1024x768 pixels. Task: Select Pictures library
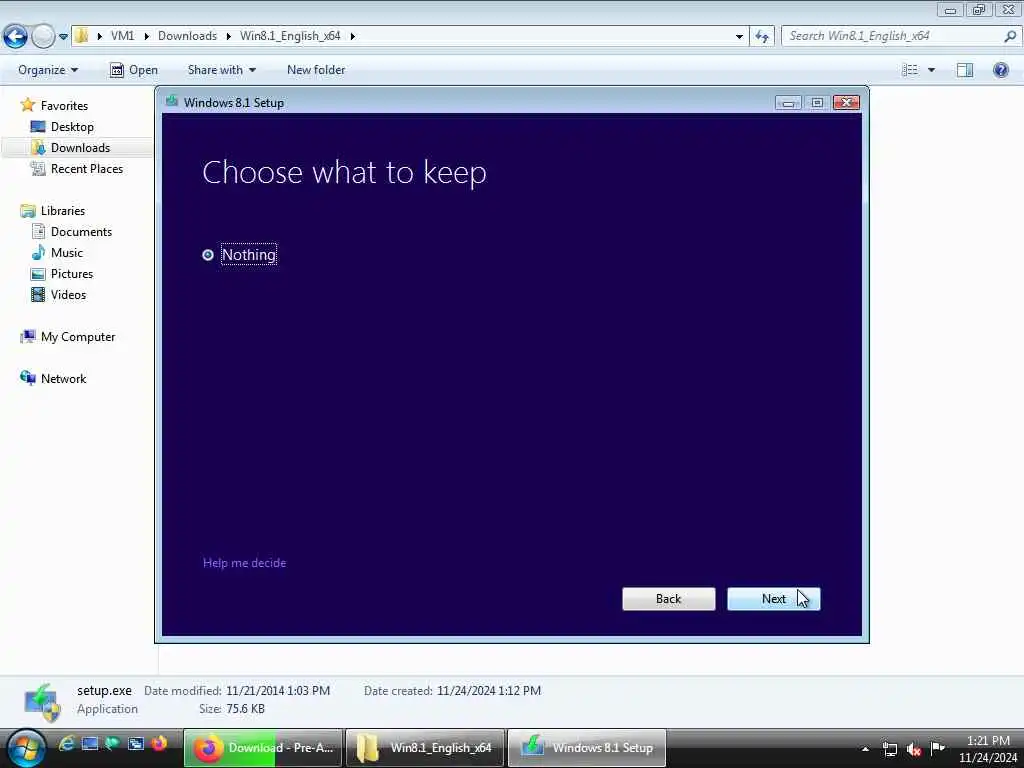click(62, 274)
